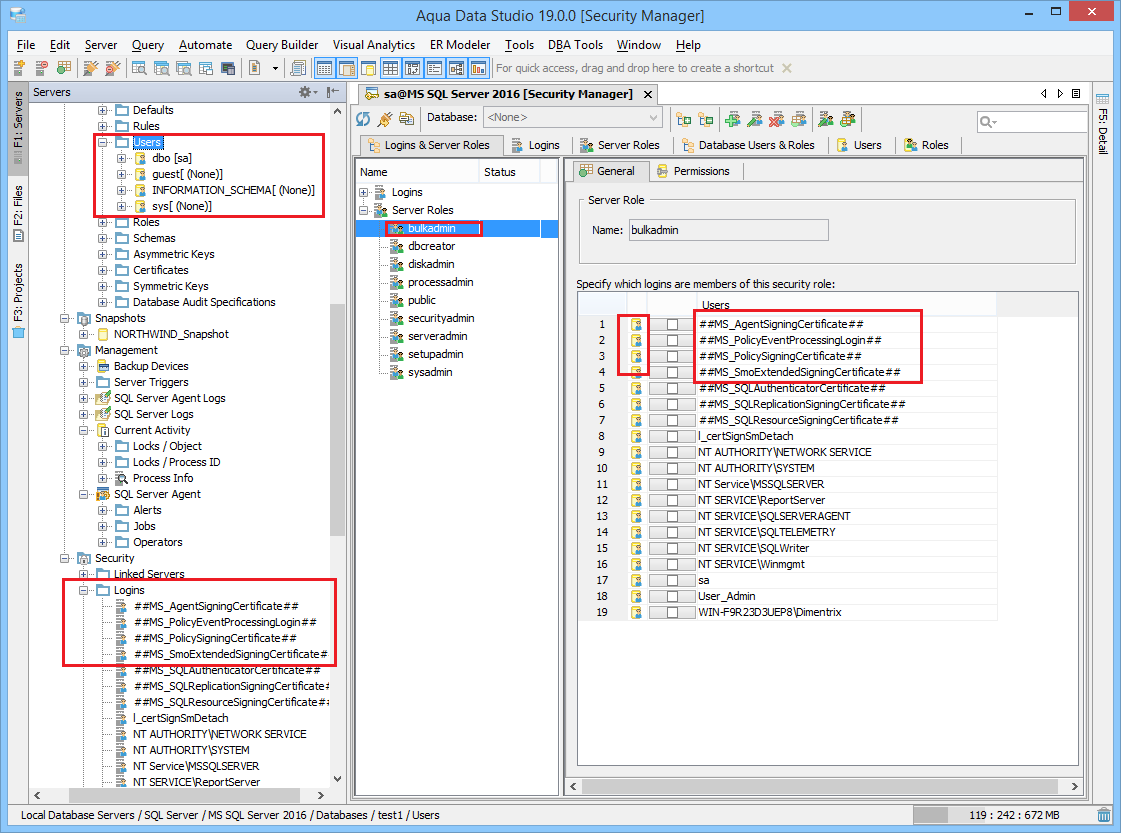
Task: Check the l_certSignSmDetach member checkbox
Action: coord(672,436)
